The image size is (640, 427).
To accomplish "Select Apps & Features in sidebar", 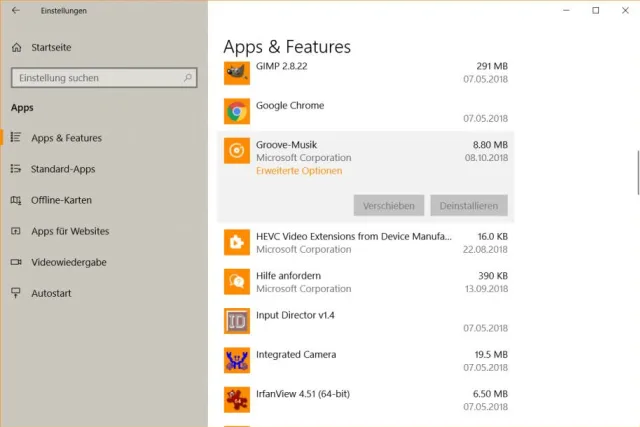I will pyautogui.click(x=66, y=138).
